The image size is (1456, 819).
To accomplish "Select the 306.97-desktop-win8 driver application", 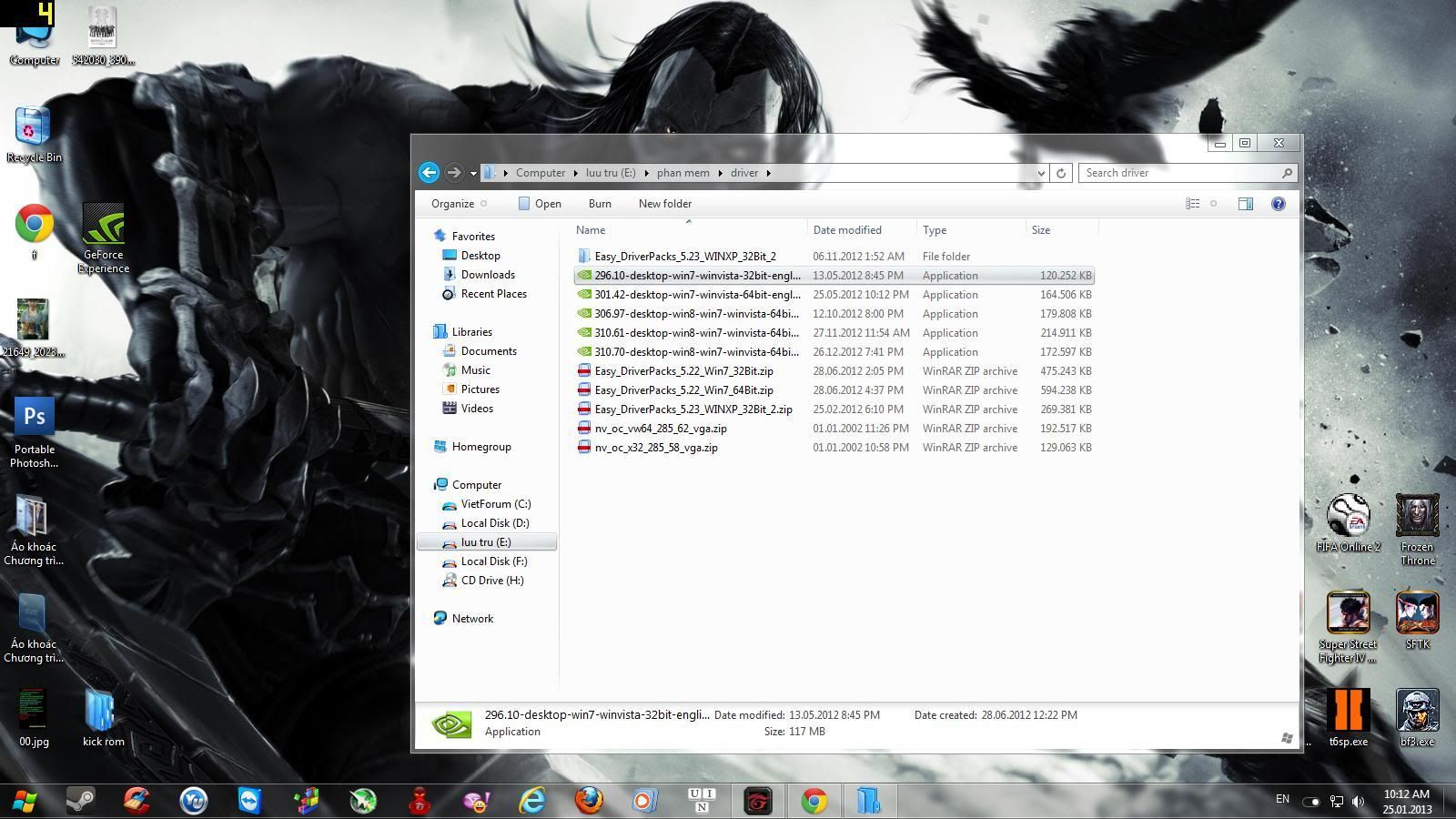I will (x=696, y=314).
